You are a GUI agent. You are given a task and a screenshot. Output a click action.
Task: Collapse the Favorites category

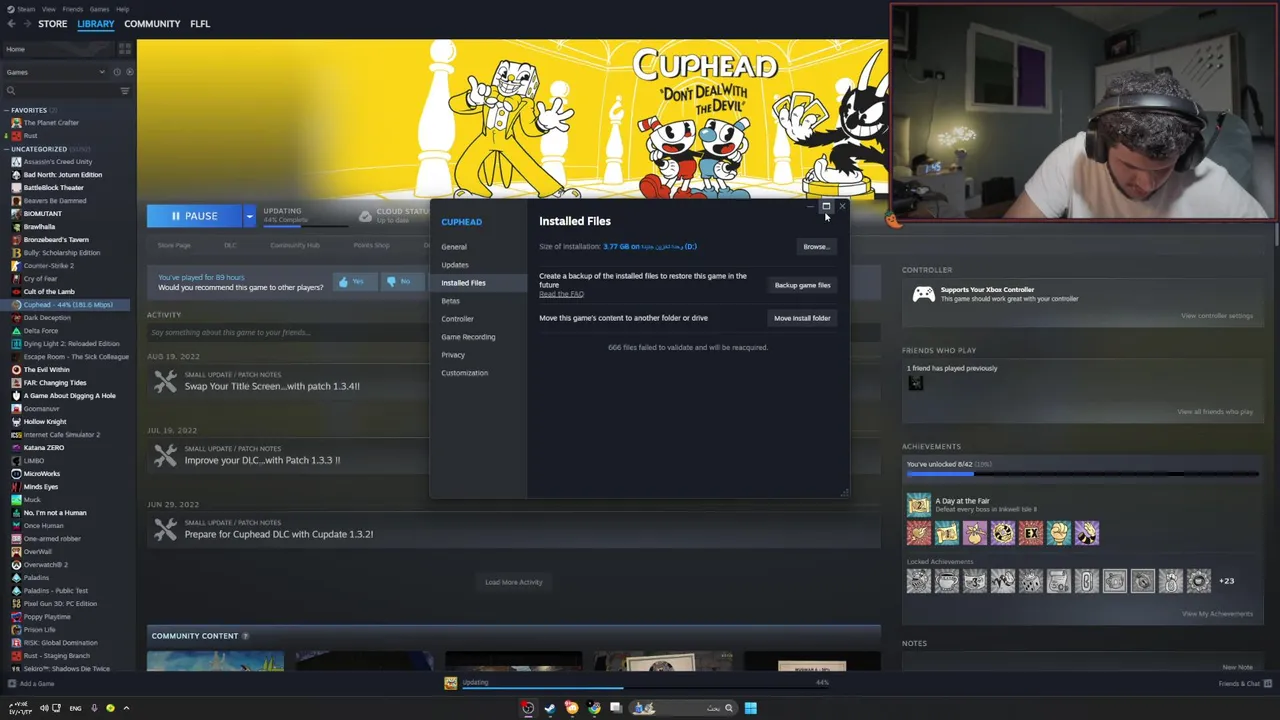click(x=6, y=110)
